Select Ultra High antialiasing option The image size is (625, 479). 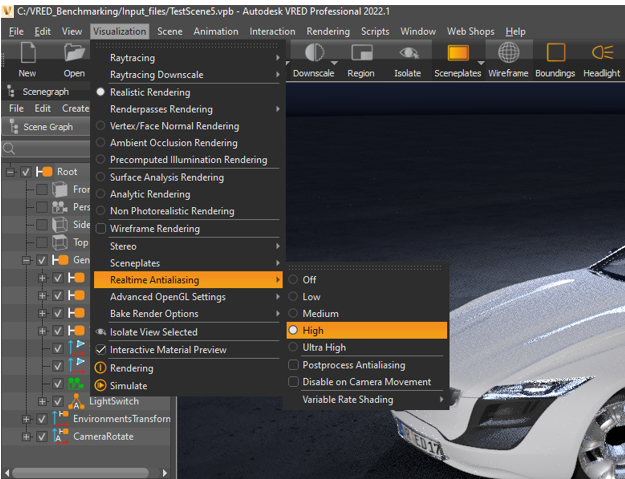(x=324, y=347)
